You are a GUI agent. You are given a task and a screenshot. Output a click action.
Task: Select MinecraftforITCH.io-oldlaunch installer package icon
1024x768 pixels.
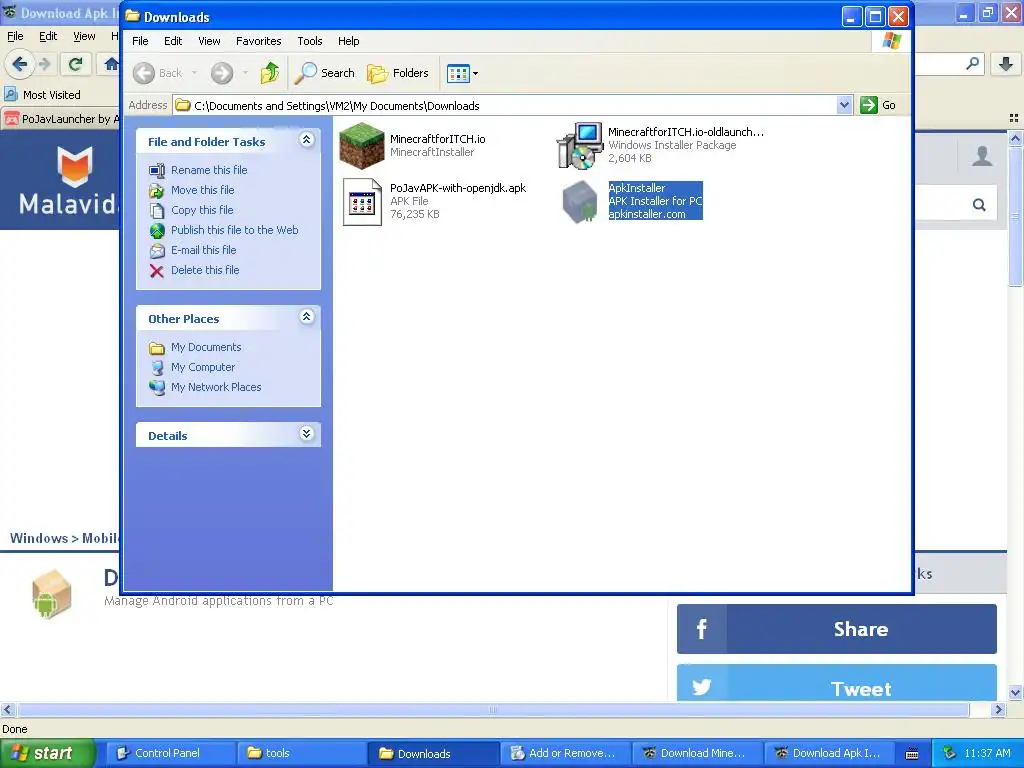point(579,145)
